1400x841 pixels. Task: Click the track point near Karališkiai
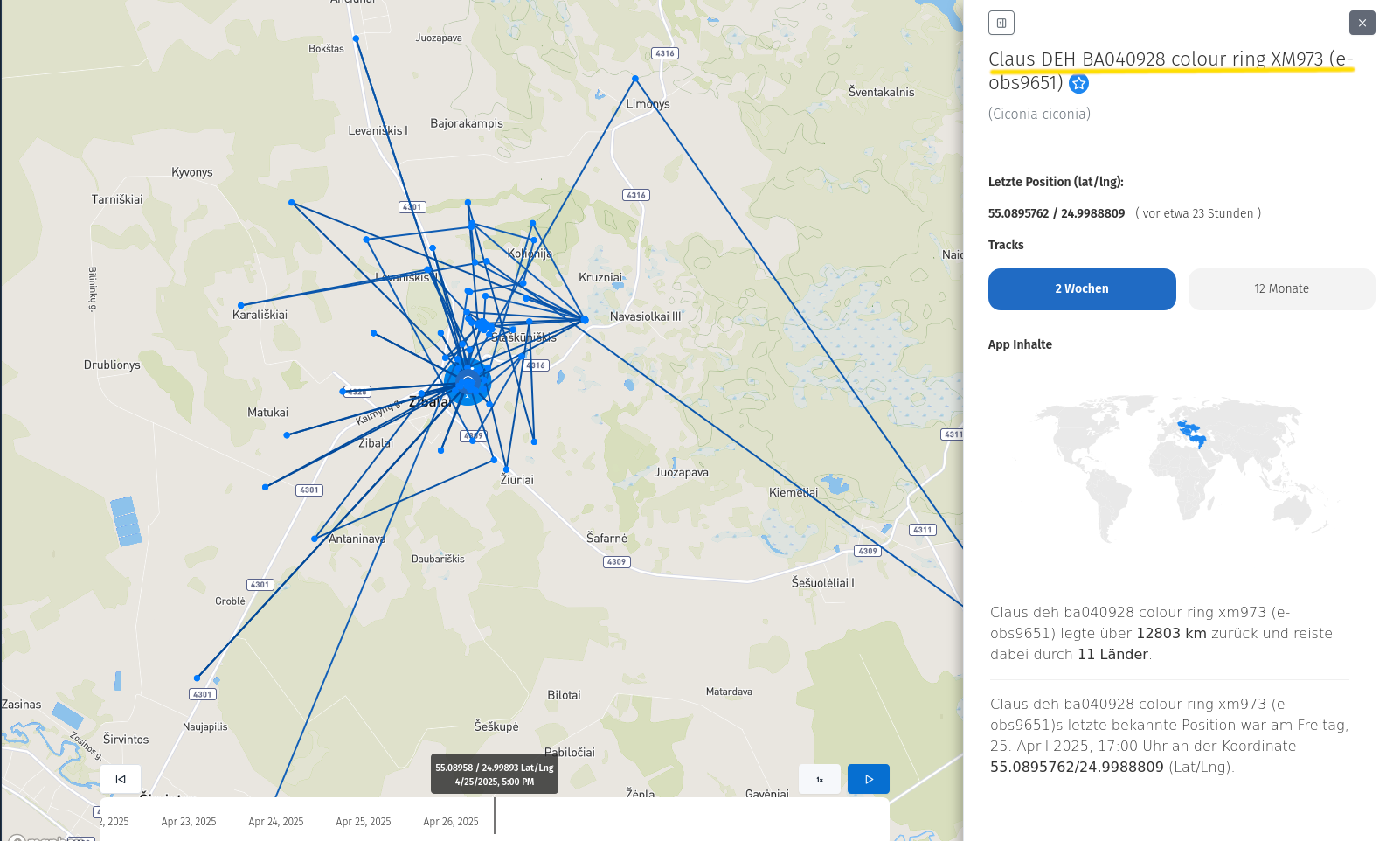[x=241, y=305]
